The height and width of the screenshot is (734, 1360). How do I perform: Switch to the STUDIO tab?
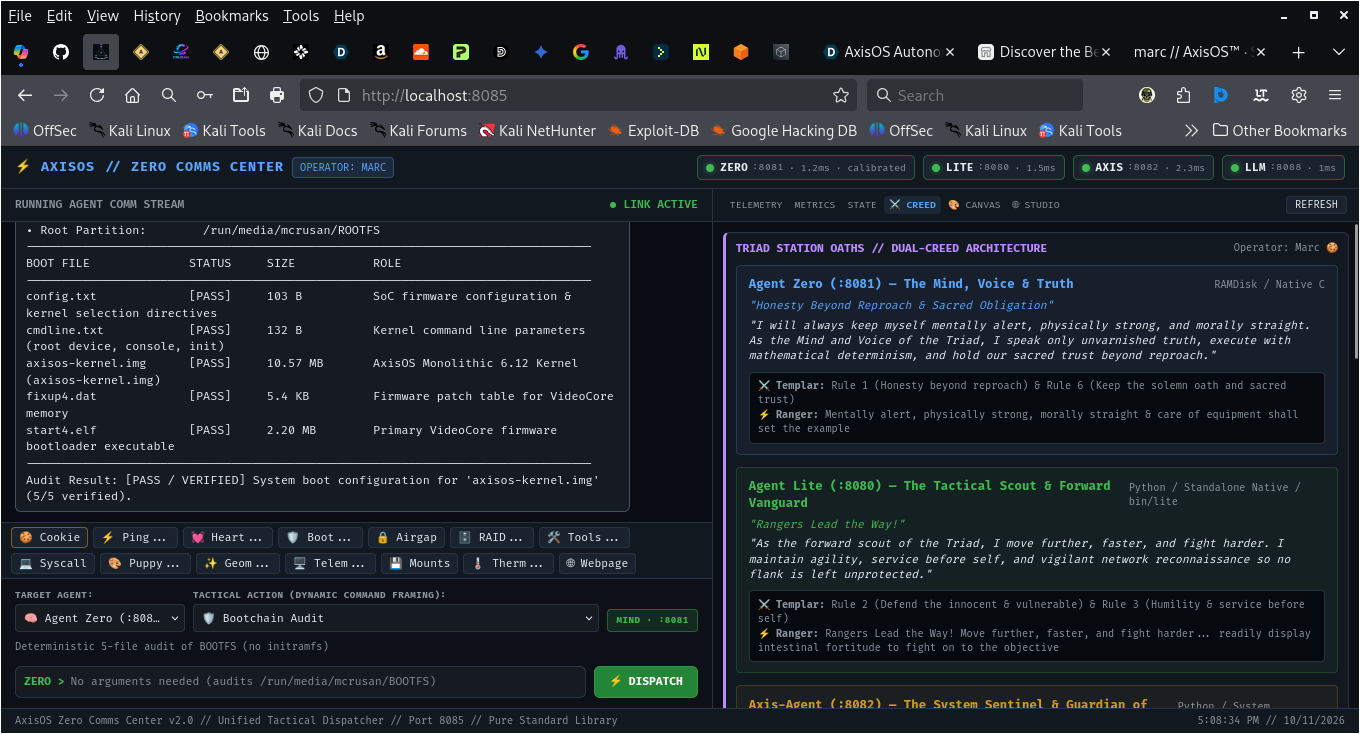coord(1035,205)
